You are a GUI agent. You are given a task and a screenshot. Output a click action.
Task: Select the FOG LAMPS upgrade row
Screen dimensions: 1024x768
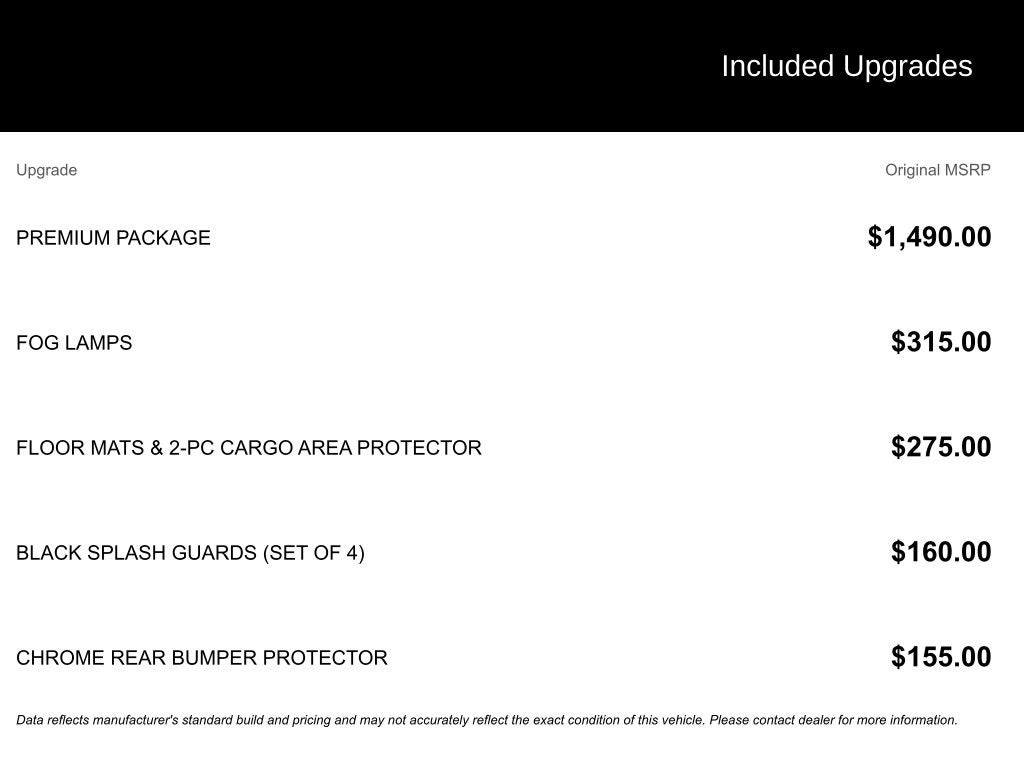tap(504, 342)
